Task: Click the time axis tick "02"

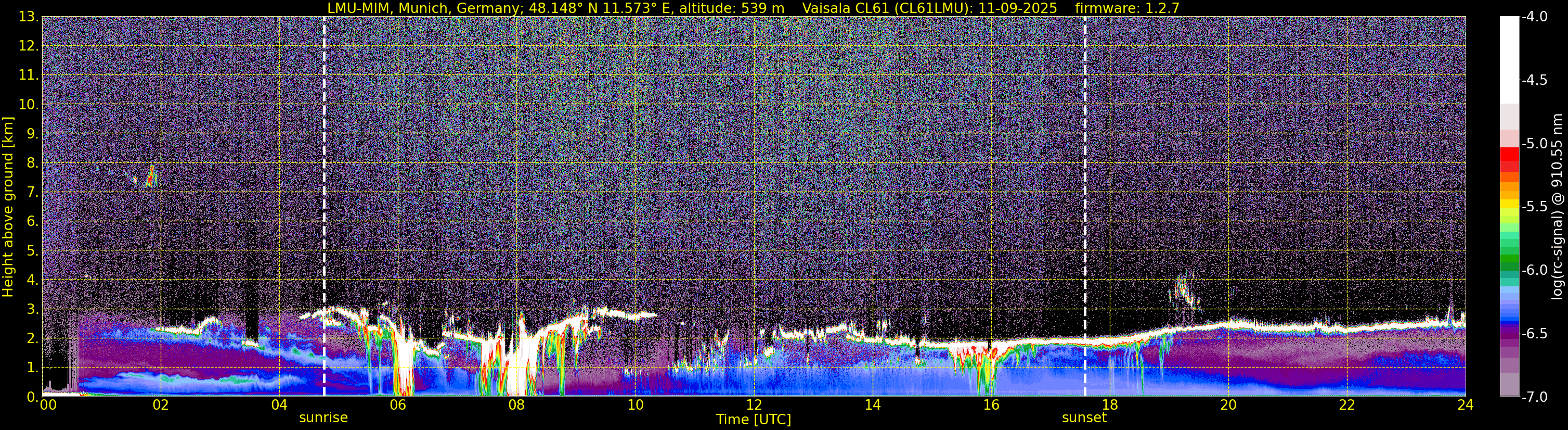Action: click(161, 405)
